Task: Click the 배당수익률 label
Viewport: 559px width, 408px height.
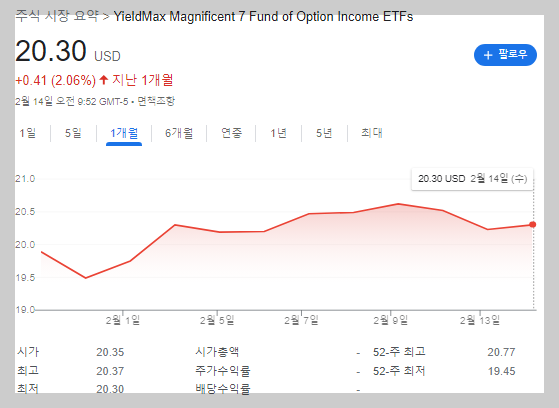Action: pos(222,389)
